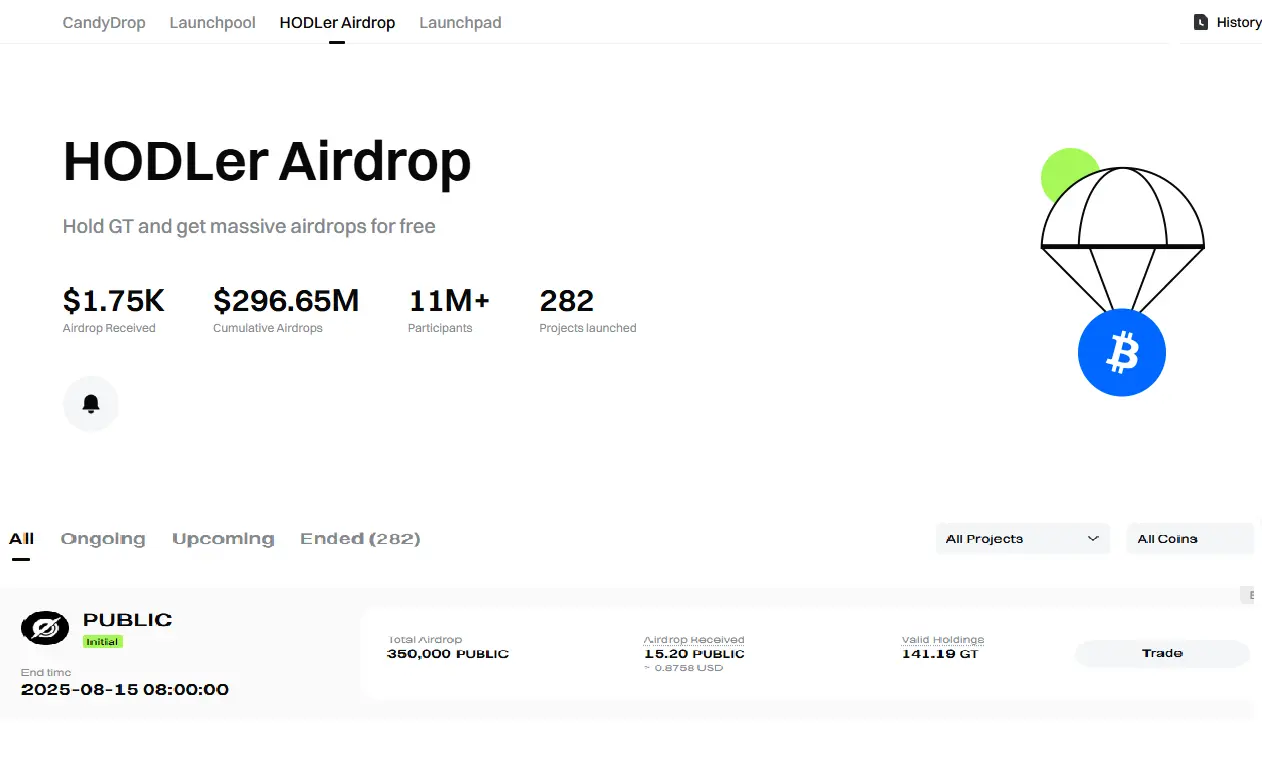Click the notification bell icon
Viewport: 1262px width, 760px height.
91,404
